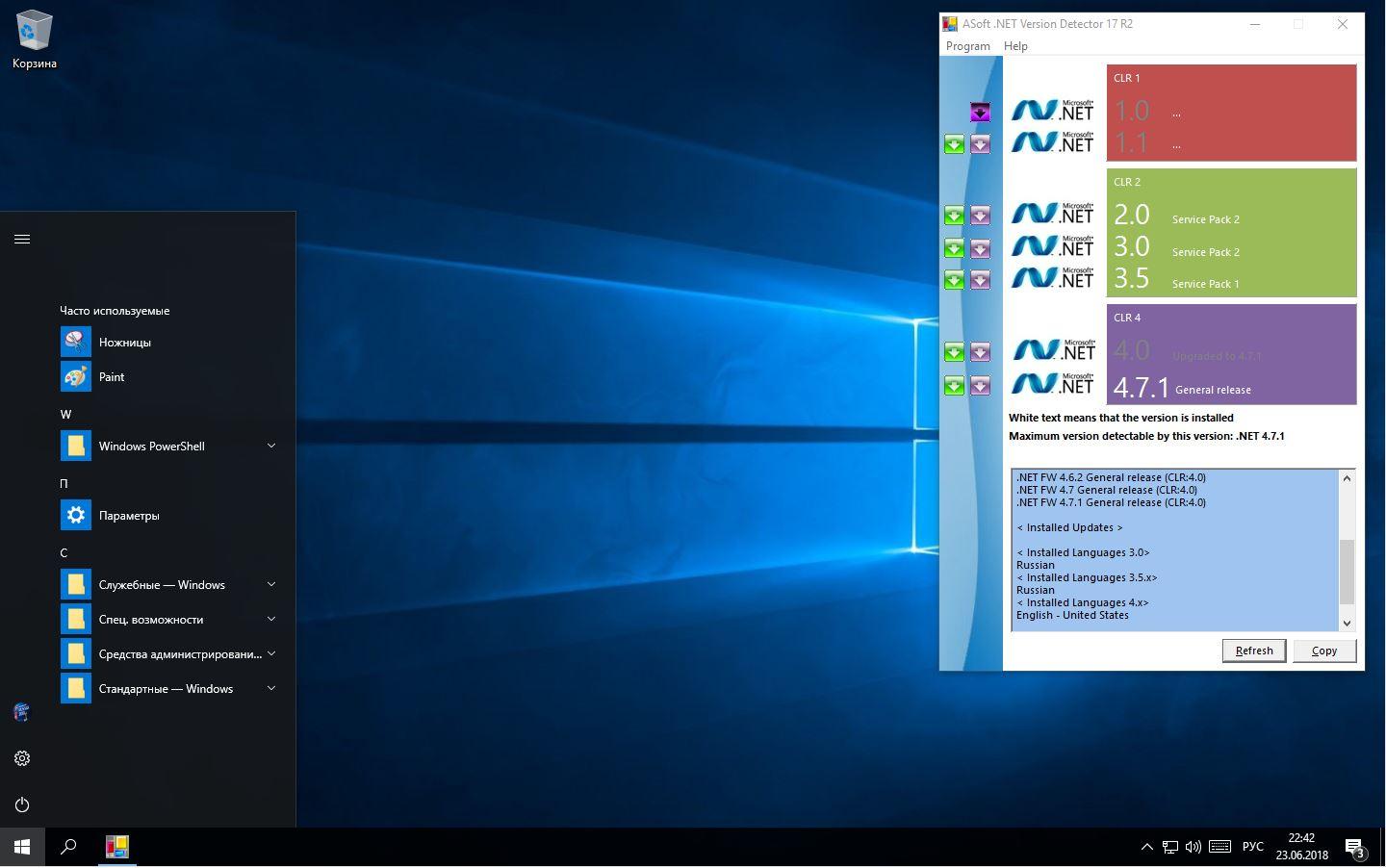Viewport: 1386px width, 868px height.
Task: Click the .NET Version Detector taskbar icon
Action: [117, 847]
